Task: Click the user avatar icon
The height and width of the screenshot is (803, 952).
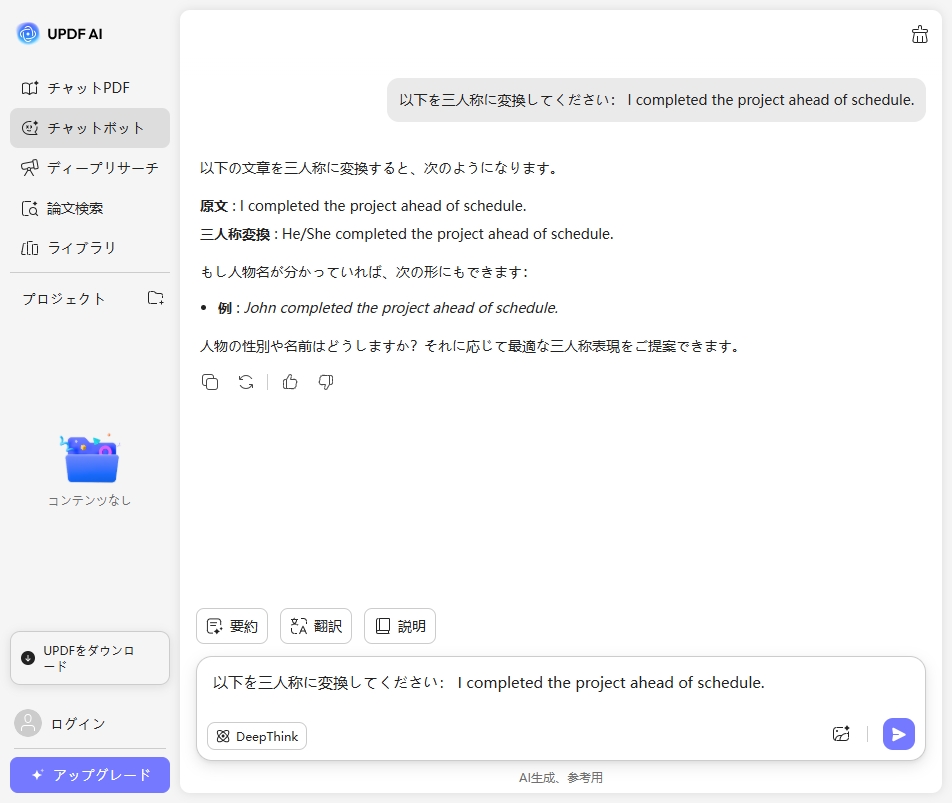Action: (x=28, y=723)
